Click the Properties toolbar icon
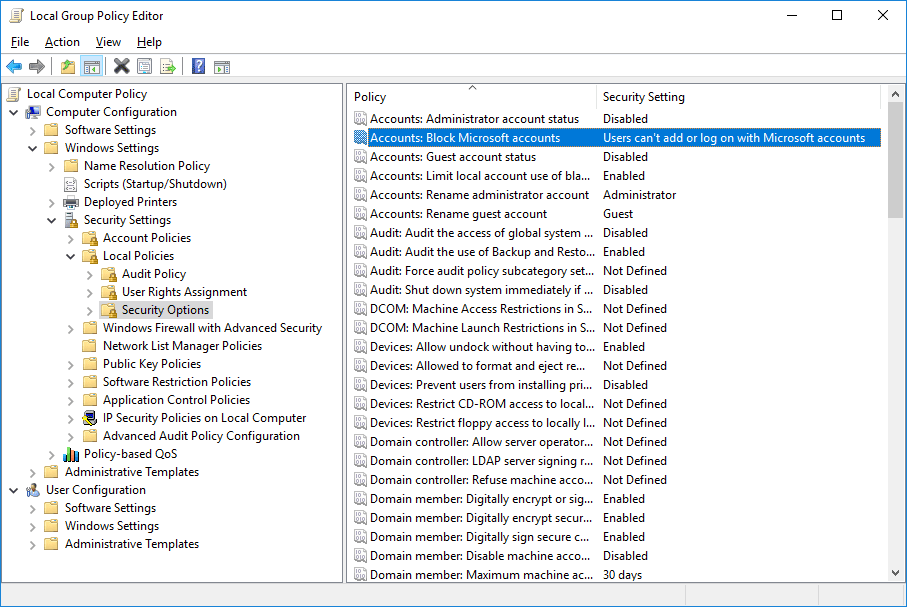 (145, 67)
